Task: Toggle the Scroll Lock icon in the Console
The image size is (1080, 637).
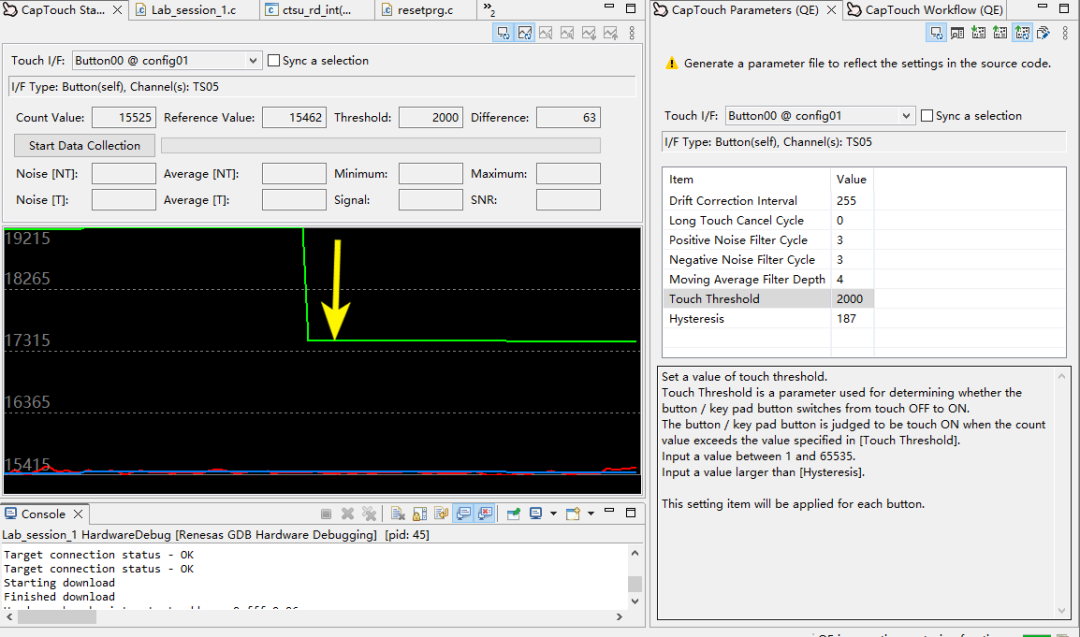Action: 419,514
